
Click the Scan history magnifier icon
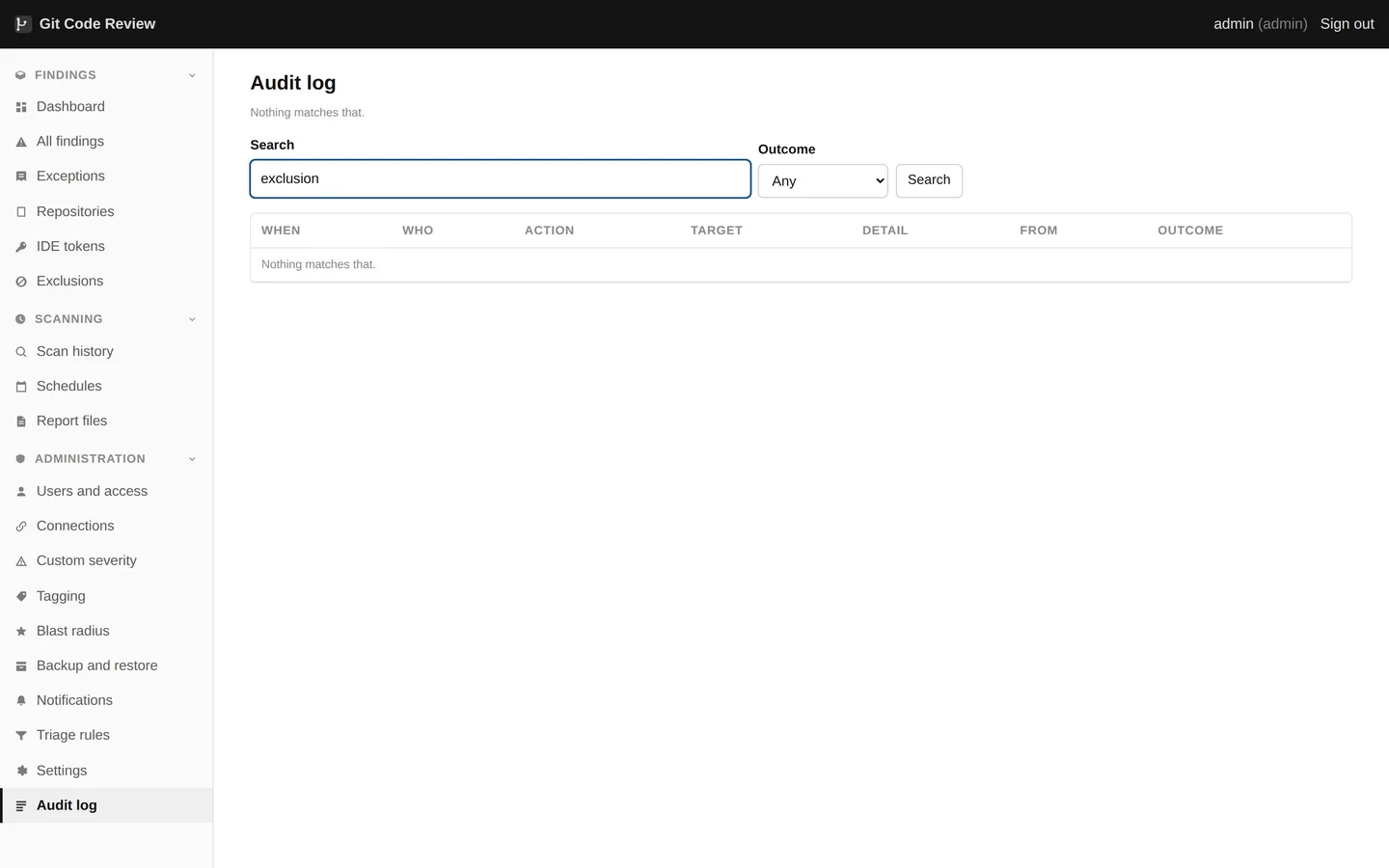click(x=21, y=352)
